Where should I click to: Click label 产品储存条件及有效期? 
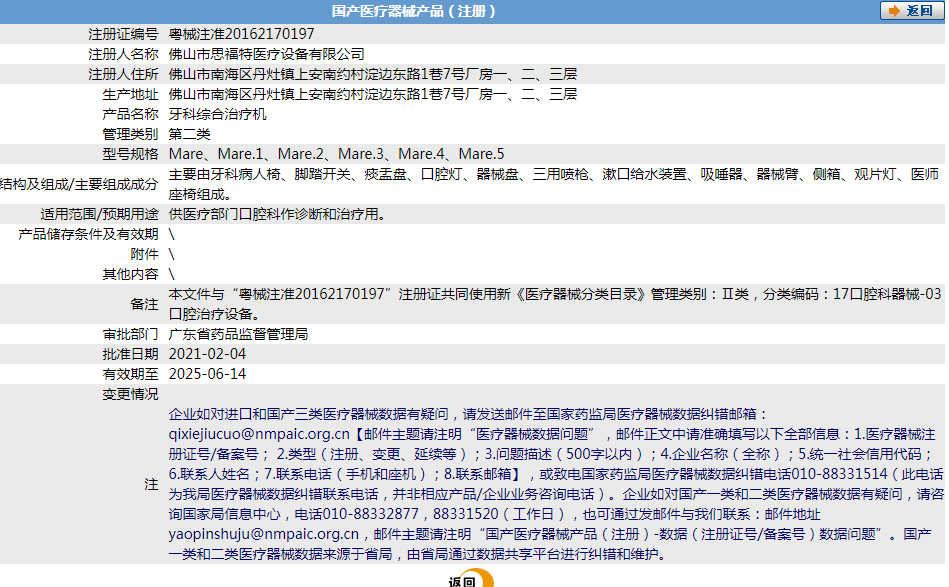point(88,234)
